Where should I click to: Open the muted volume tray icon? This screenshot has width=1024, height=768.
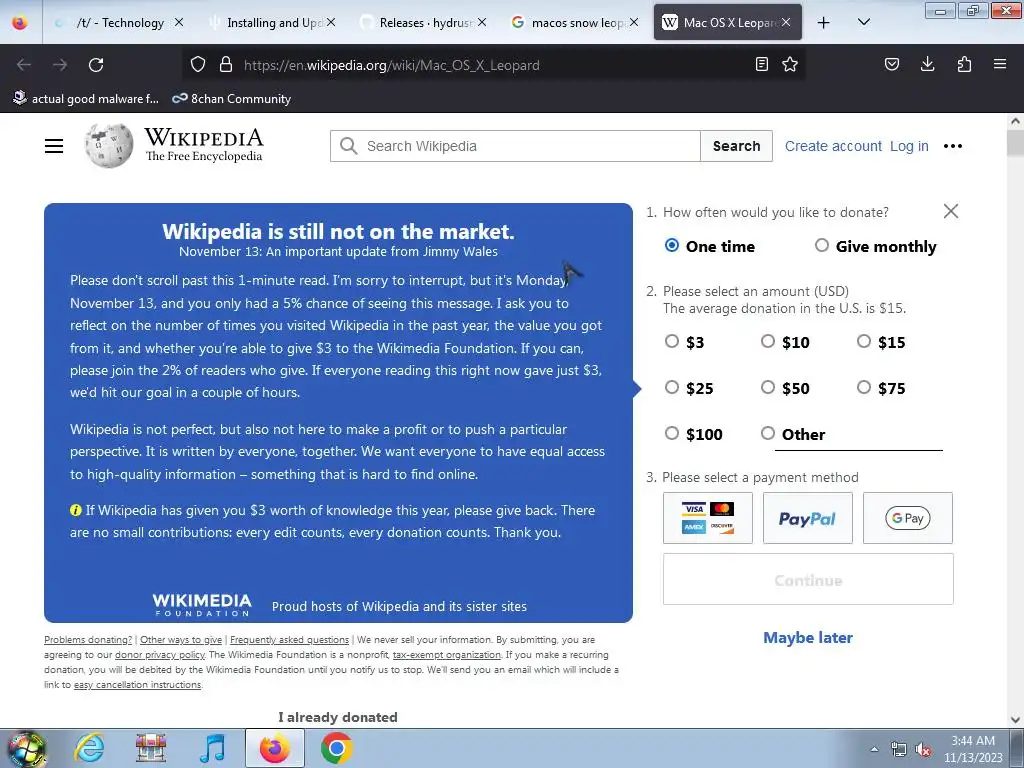click(923, 750)
